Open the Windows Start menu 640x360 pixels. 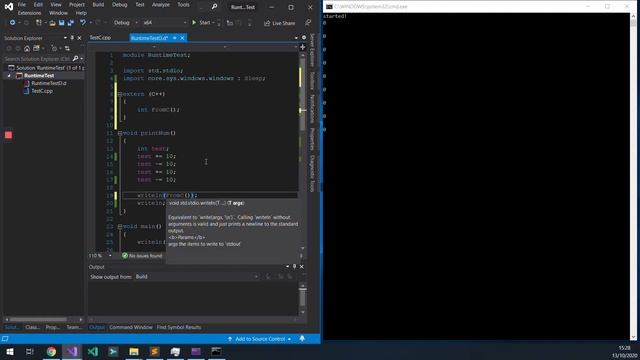click(10, 351)
